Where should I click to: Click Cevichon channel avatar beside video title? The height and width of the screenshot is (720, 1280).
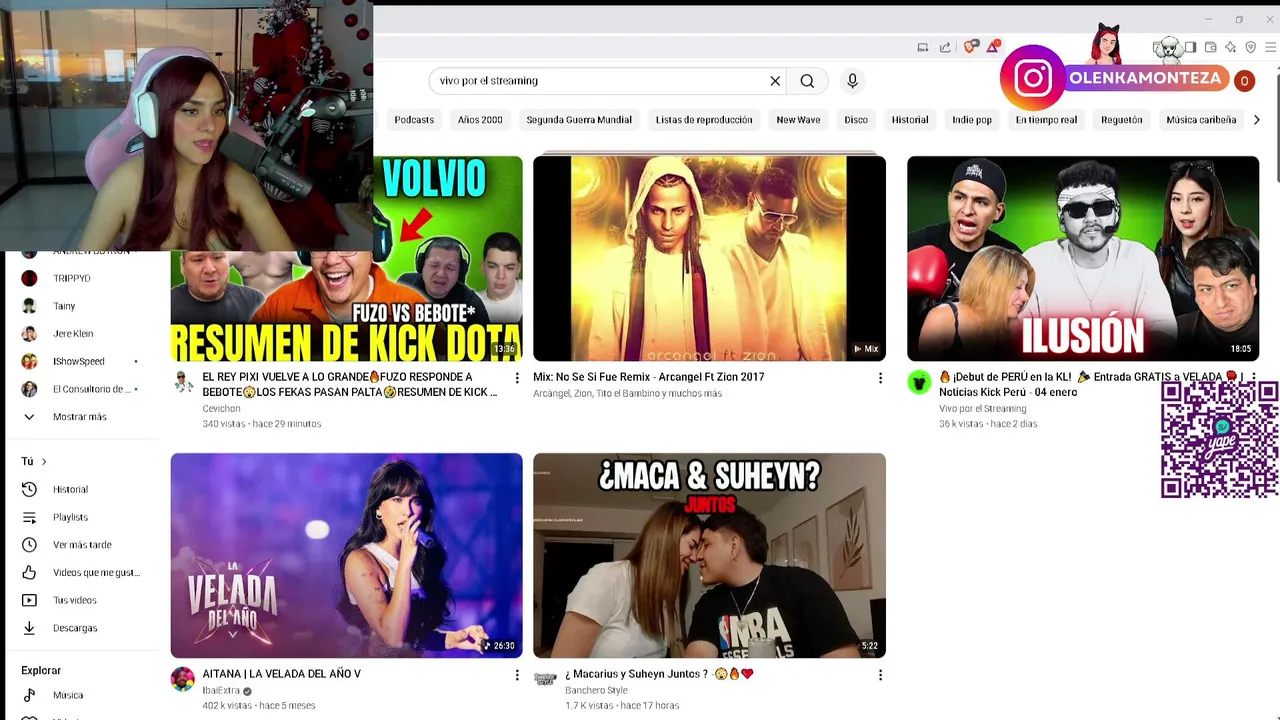click(x=183, y=381)
